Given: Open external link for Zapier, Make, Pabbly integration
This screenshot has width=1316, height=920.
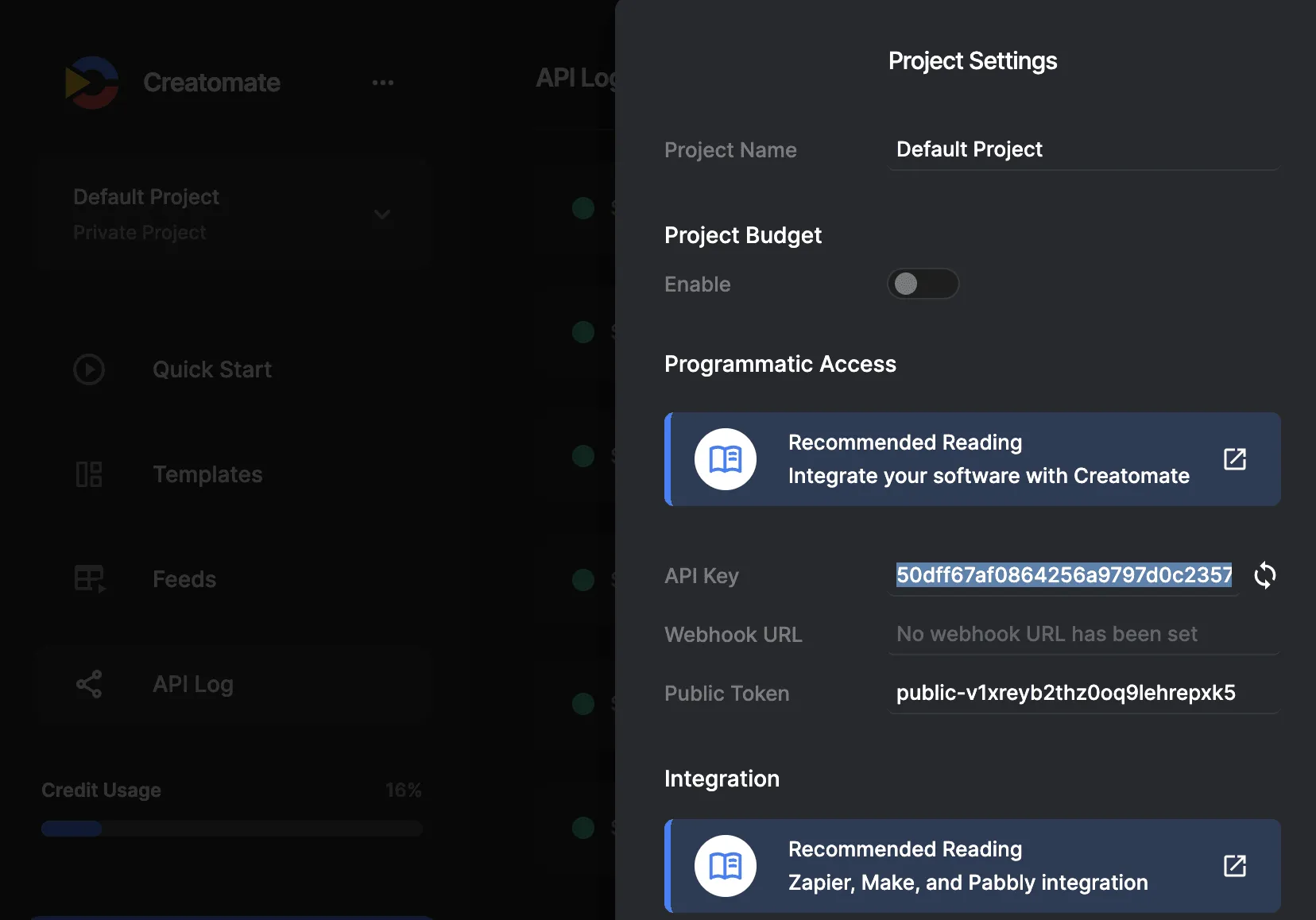Looking at the screenshot, I should [x=1234, y=866].
